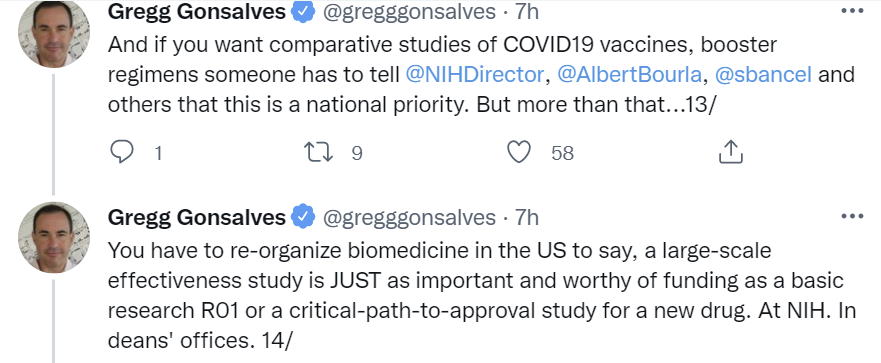881x363 pixels.
Task: Open the @NIHDirector mention link
Action: click(x=474, y=75)
